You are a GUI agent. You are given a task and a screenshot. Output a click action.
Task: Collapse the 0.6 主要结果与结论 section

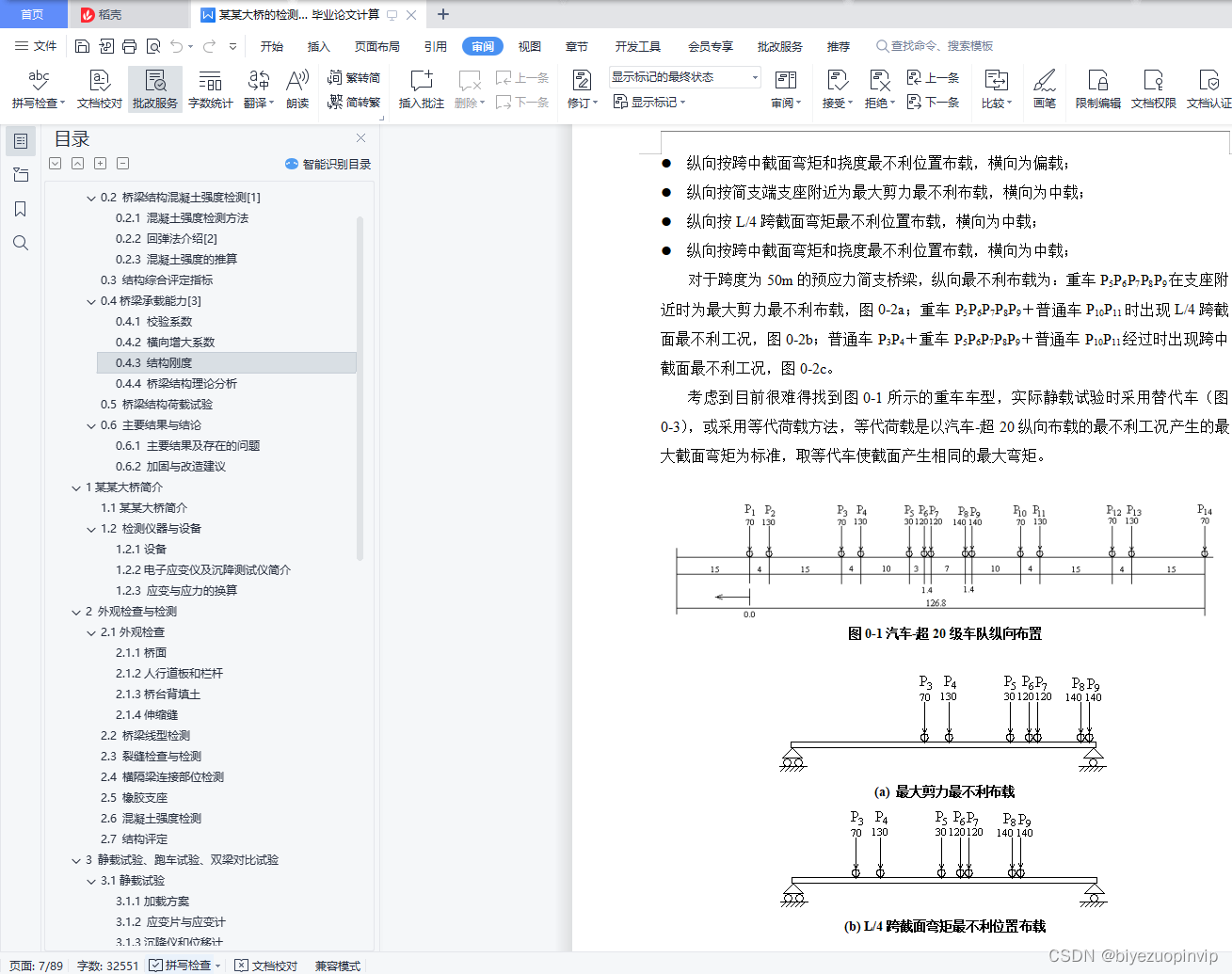click(x=91, y=425)
